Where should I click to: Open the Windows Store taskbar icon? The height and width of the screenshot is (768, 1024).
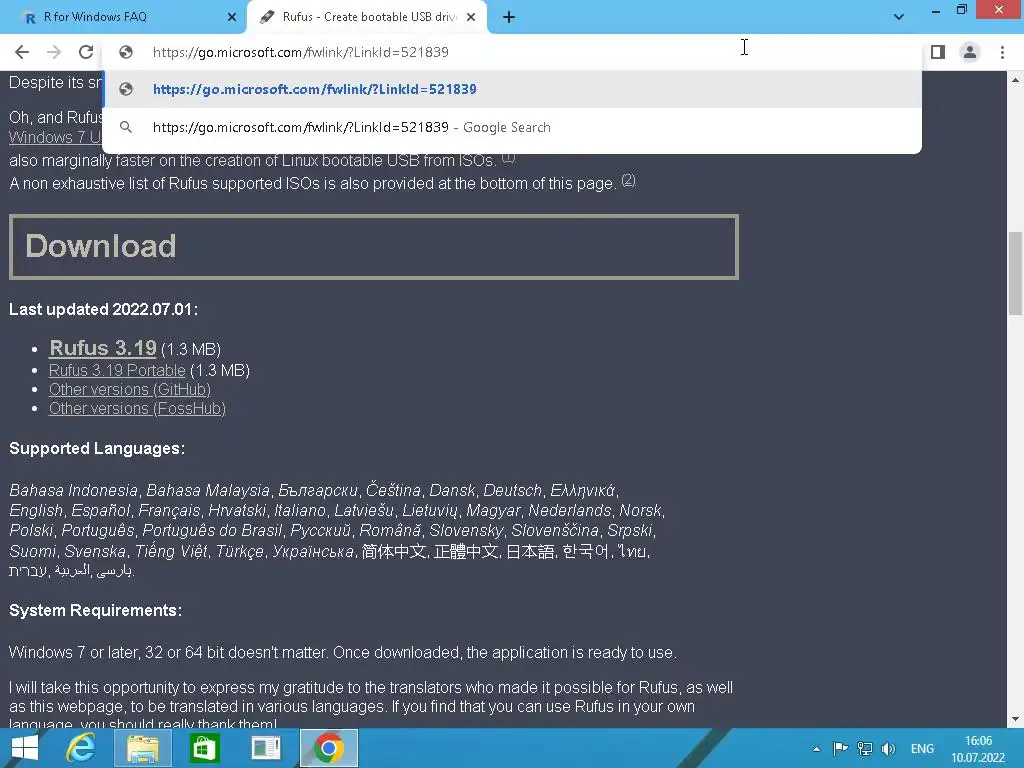[x=204, y=748]
